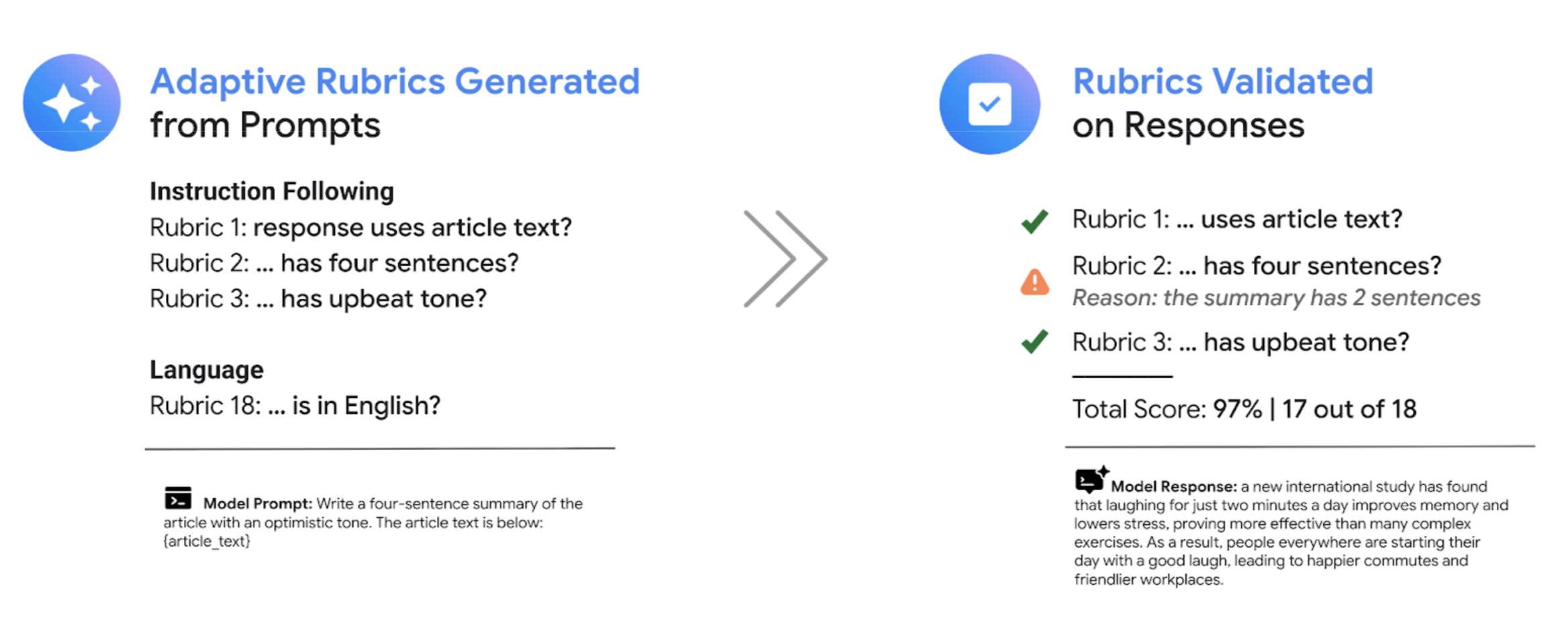
Task: Click the Model Prompt text paragraph
Action: [373, 522]
